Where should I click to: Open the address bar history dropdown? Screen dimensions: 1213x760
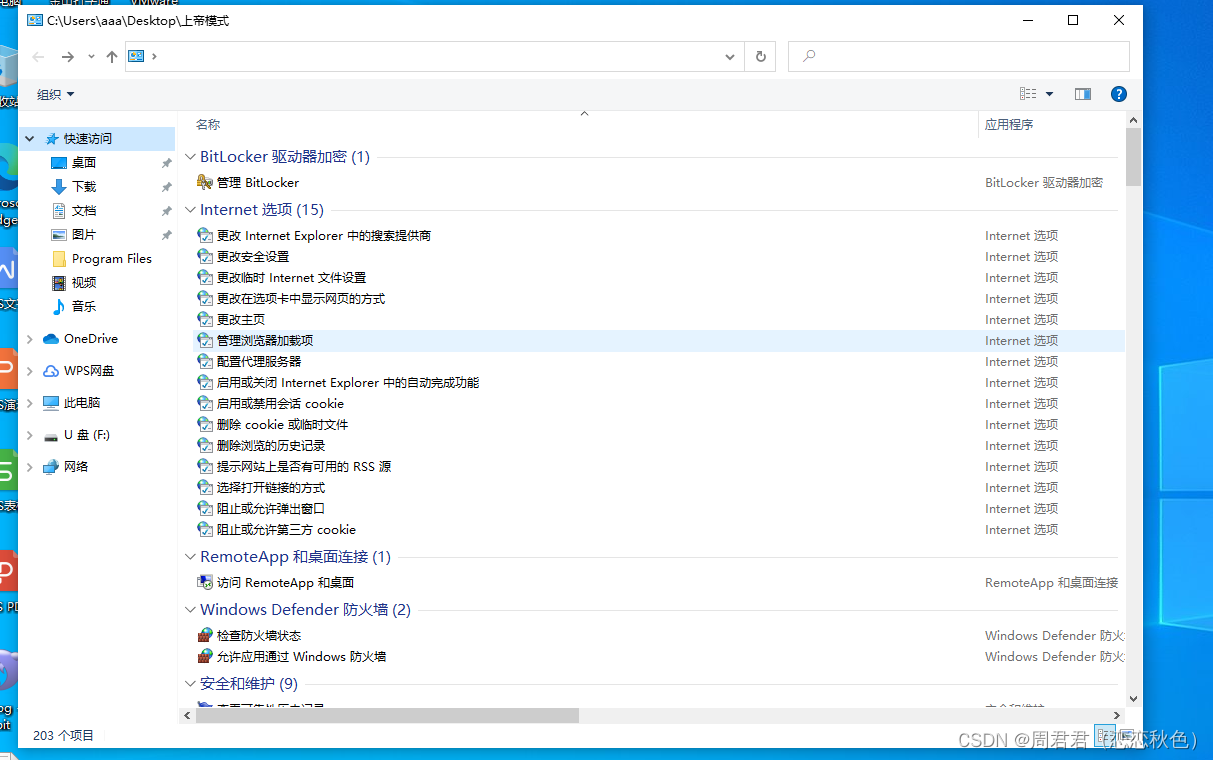729,56
